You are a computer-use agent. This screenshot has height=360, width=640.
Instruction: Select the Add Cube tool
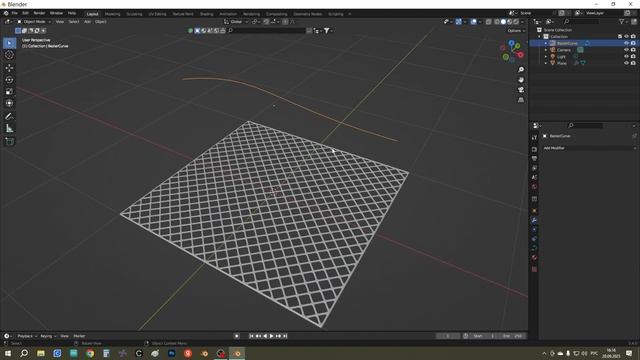pyautogui.click(x=9, y=141)
